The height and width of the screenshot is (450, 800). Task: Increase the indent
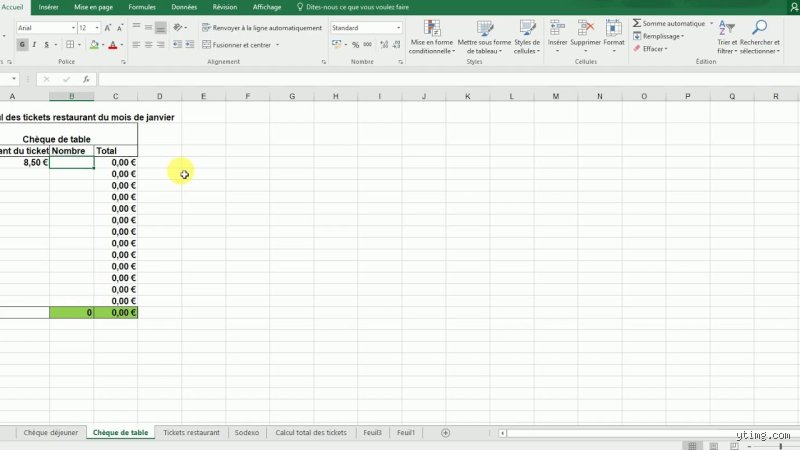(x=189, y=45)
